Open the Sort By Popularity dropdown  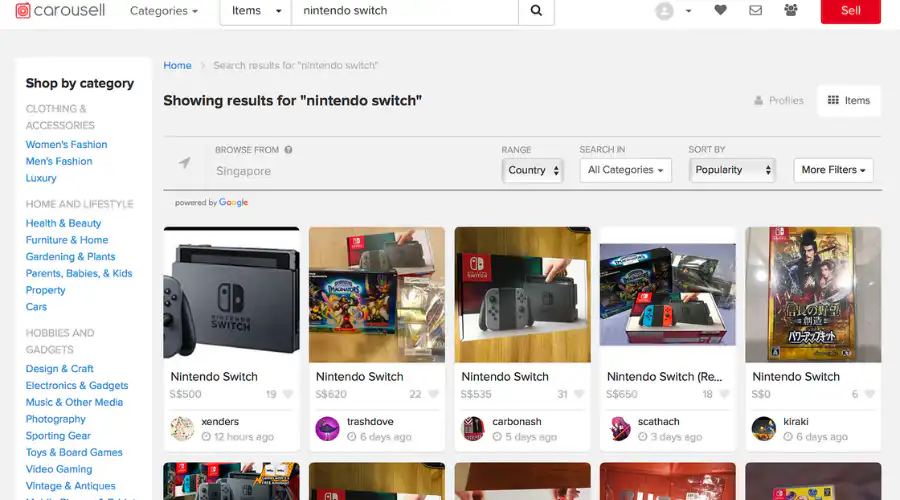click(732, 170)
